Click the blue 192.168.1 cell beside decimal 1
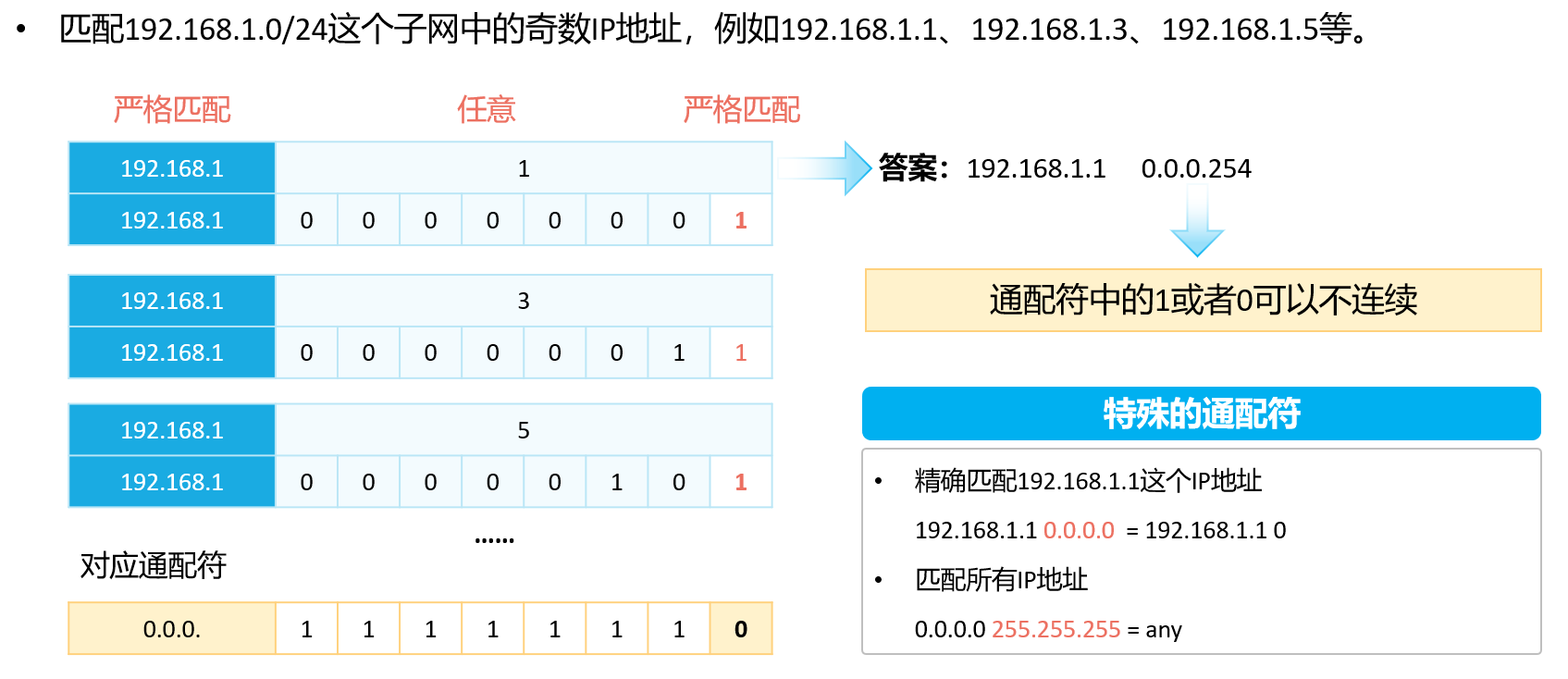This screenshot has height=679, width=1568. [172, 168]
